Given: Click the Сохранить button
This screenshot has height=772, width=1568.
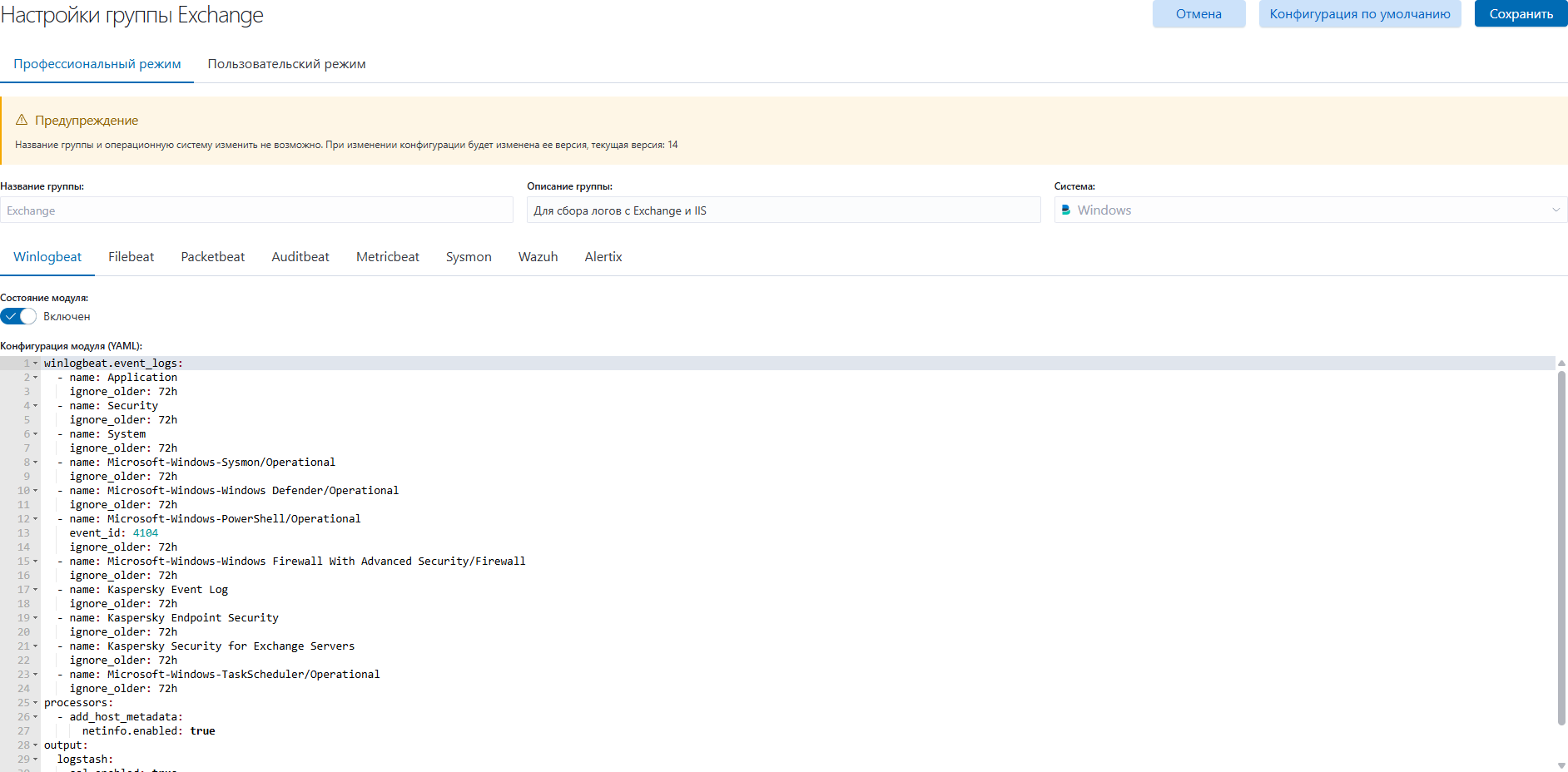Looking at the screenshot, I should click(x=1521, y=14).
